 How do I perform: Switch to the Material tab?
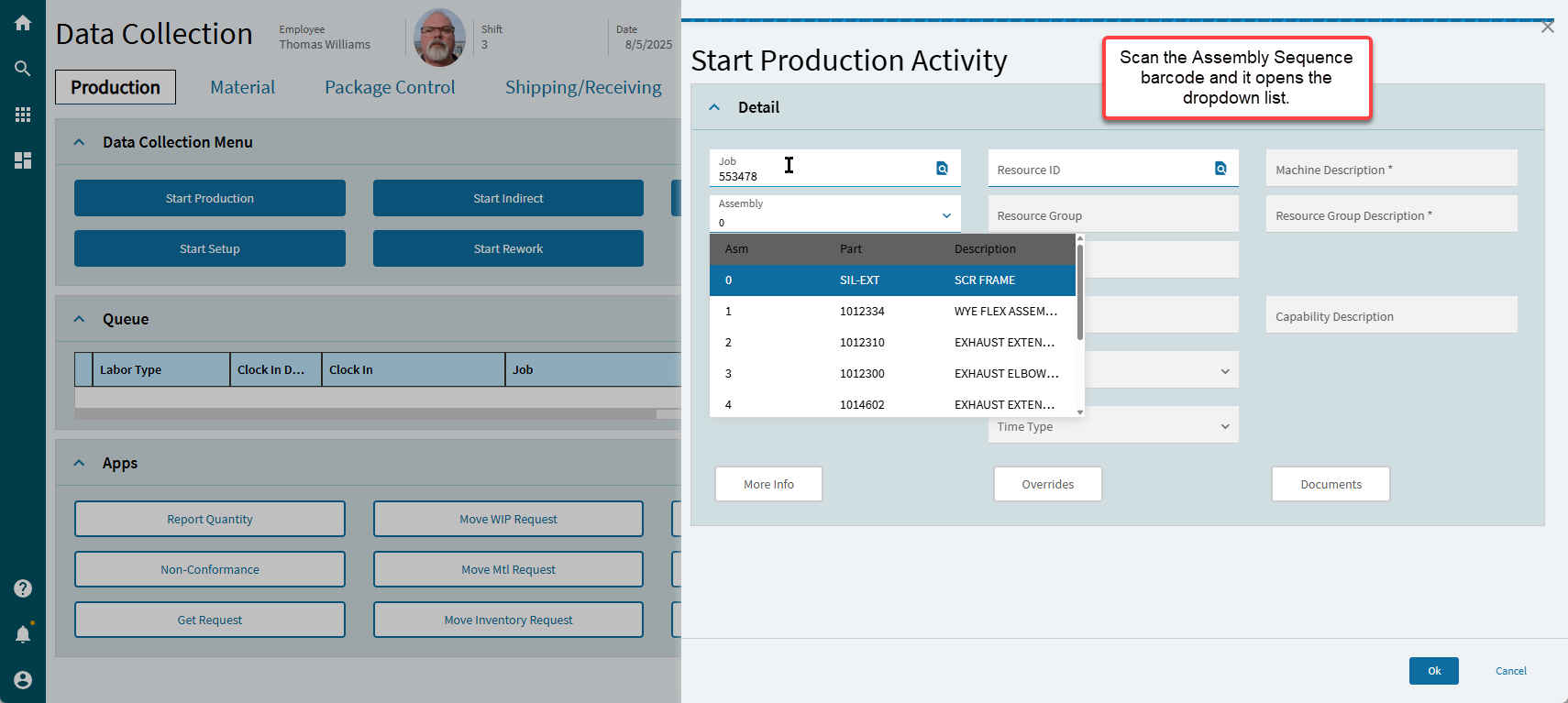[242, 87]
